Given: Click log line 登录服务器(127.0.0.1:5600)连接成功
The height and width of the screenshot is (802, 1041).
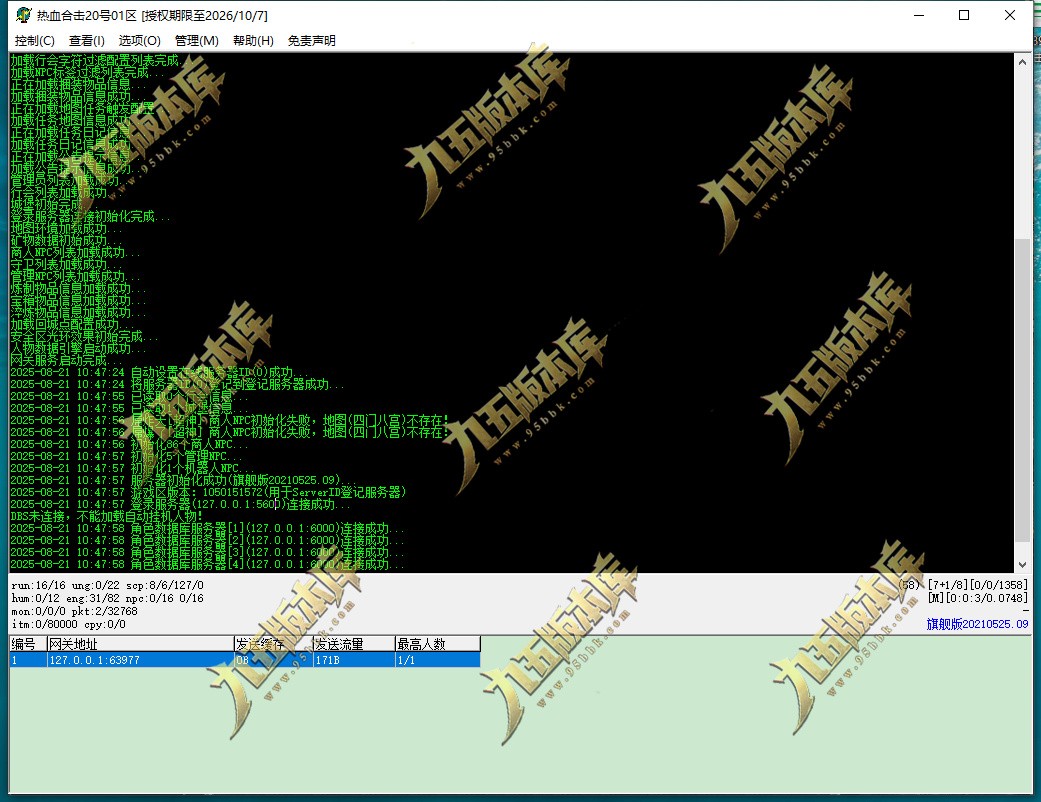Looking at the screenshot, I should coord(180,504).
